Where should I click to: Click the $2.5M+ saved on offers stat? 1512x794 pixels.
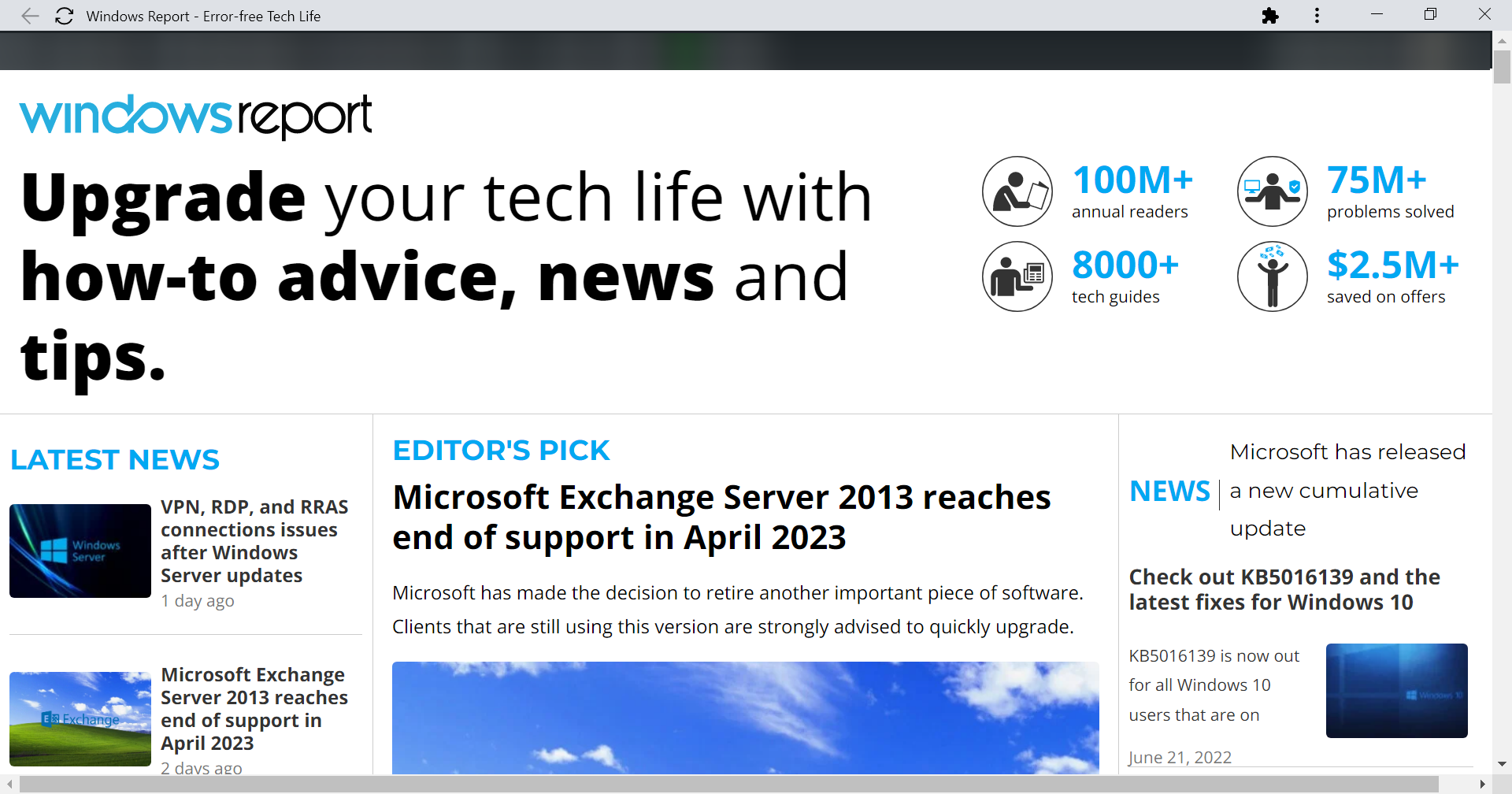tap(1393, 276)
